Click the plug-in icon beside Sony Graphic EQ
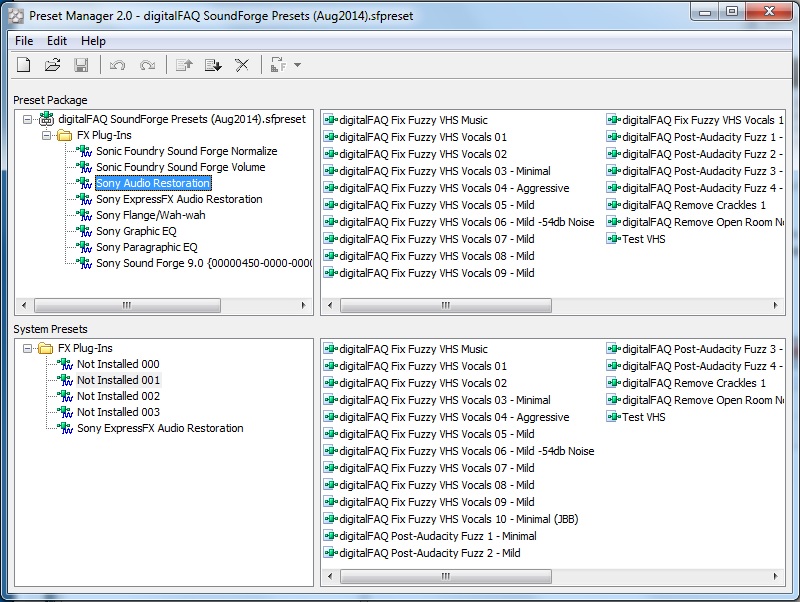The image size is (800, 602). point(84,231)
